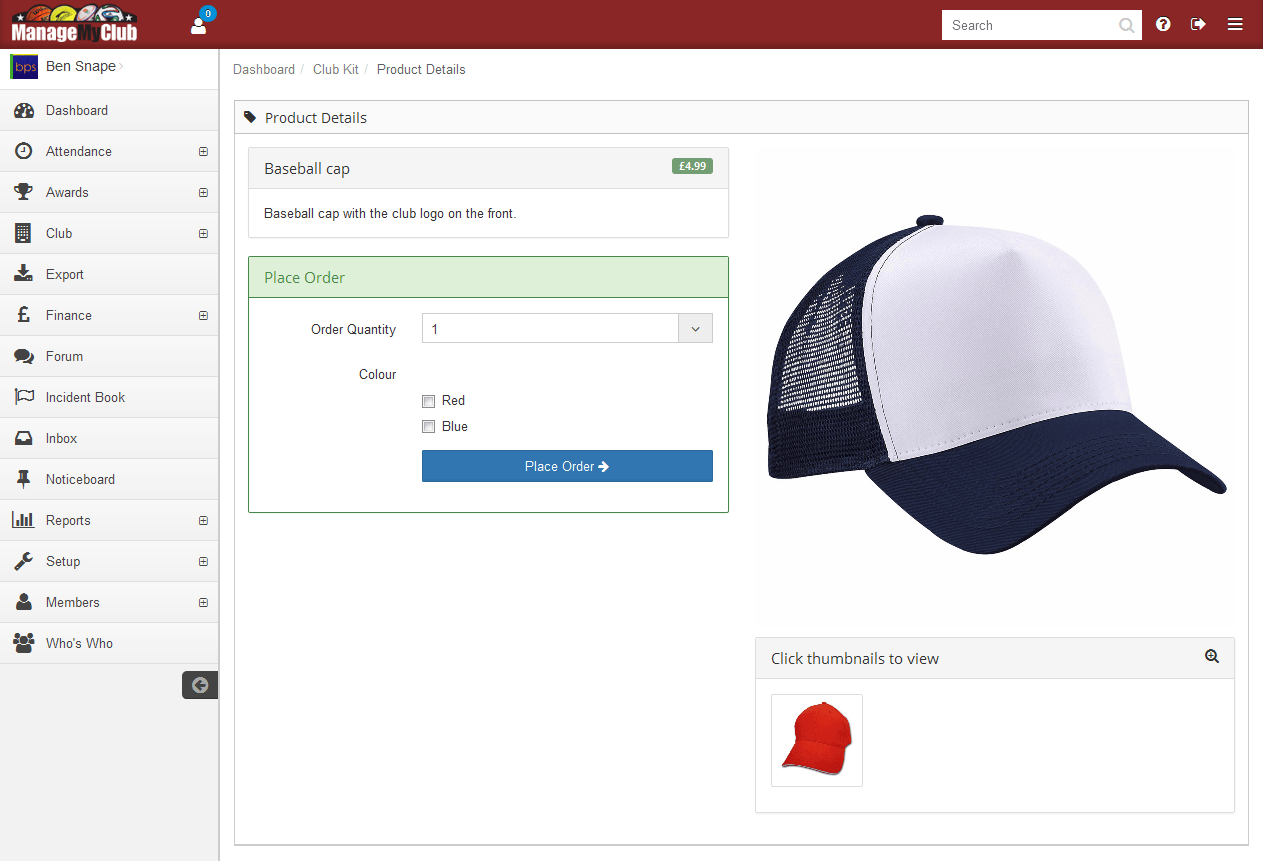This screenshot has height=861, width=1263.
Task: Tick the Blue colour checkbox
Action: [428, 427]
